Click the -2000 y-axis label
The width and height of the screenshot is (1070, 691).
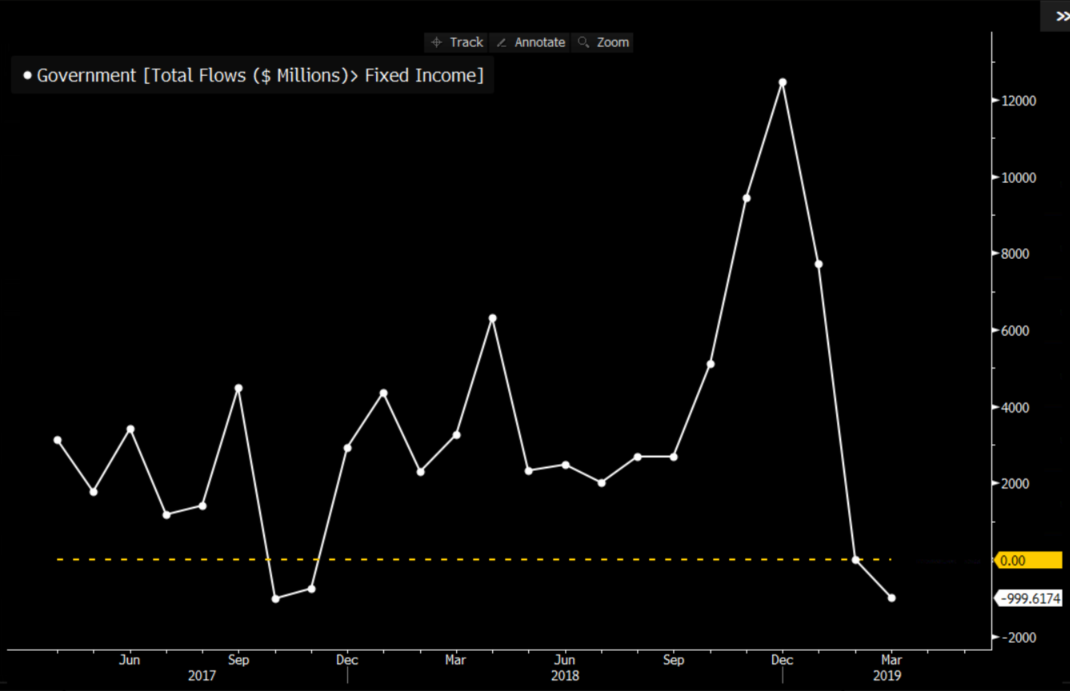1019,637
